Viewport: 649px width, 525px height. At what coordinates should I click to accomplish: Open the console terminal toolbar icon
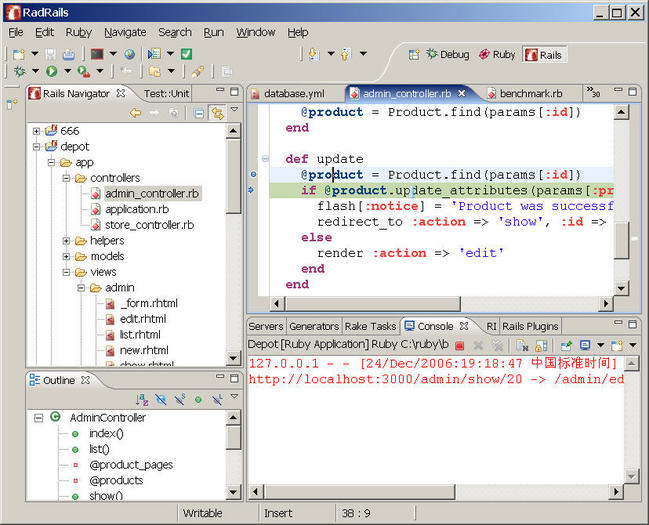pyautogui.click(x=97, y=54)
